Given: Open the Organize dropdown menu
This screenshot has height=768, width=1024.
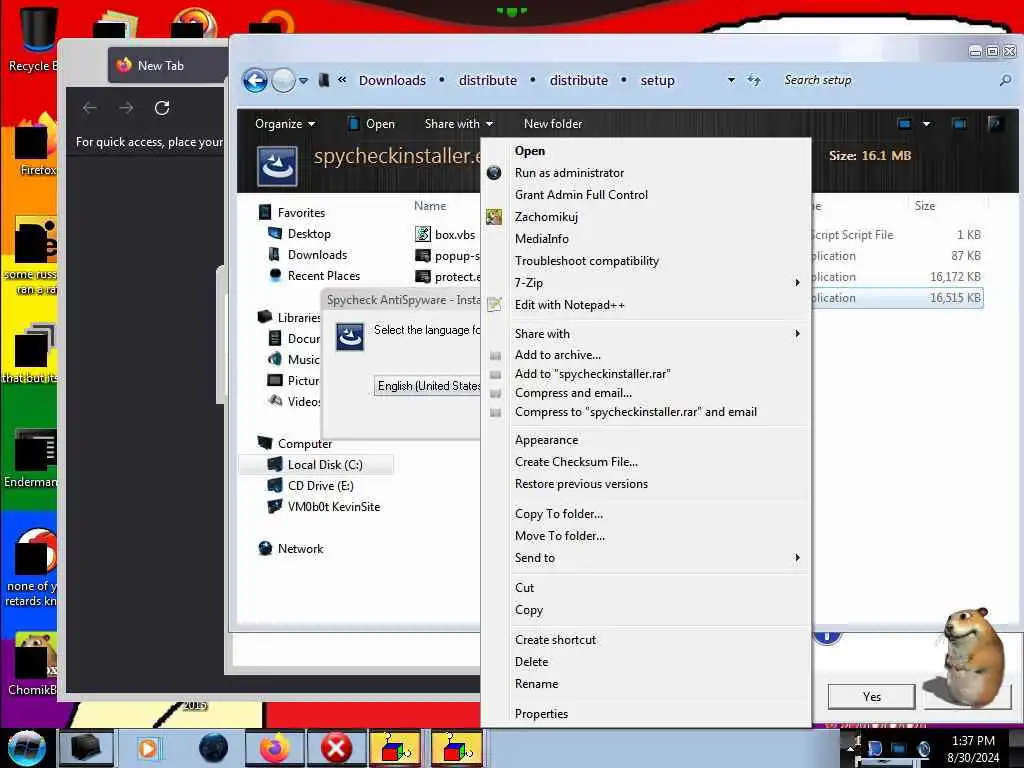Looking at the screenshot, I should point(285,123).
